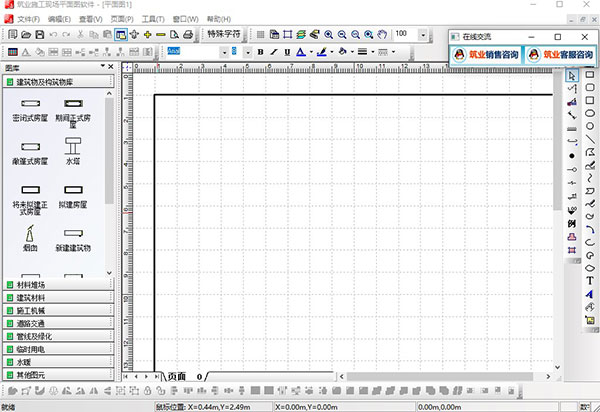Open the font color dropdown arrow
Viewport: 600px width, 412px height.
(311, 52)
